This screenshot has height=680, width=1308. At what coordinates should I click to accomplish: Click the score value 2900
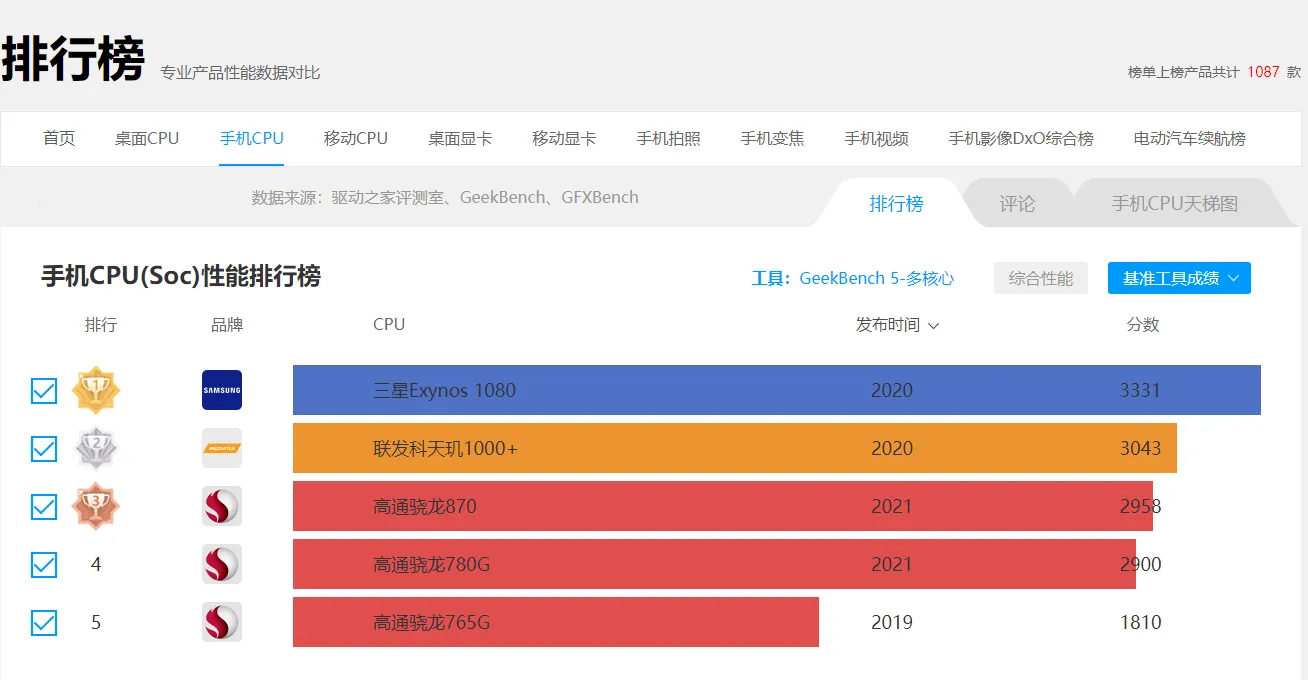tap(1140, 564)
